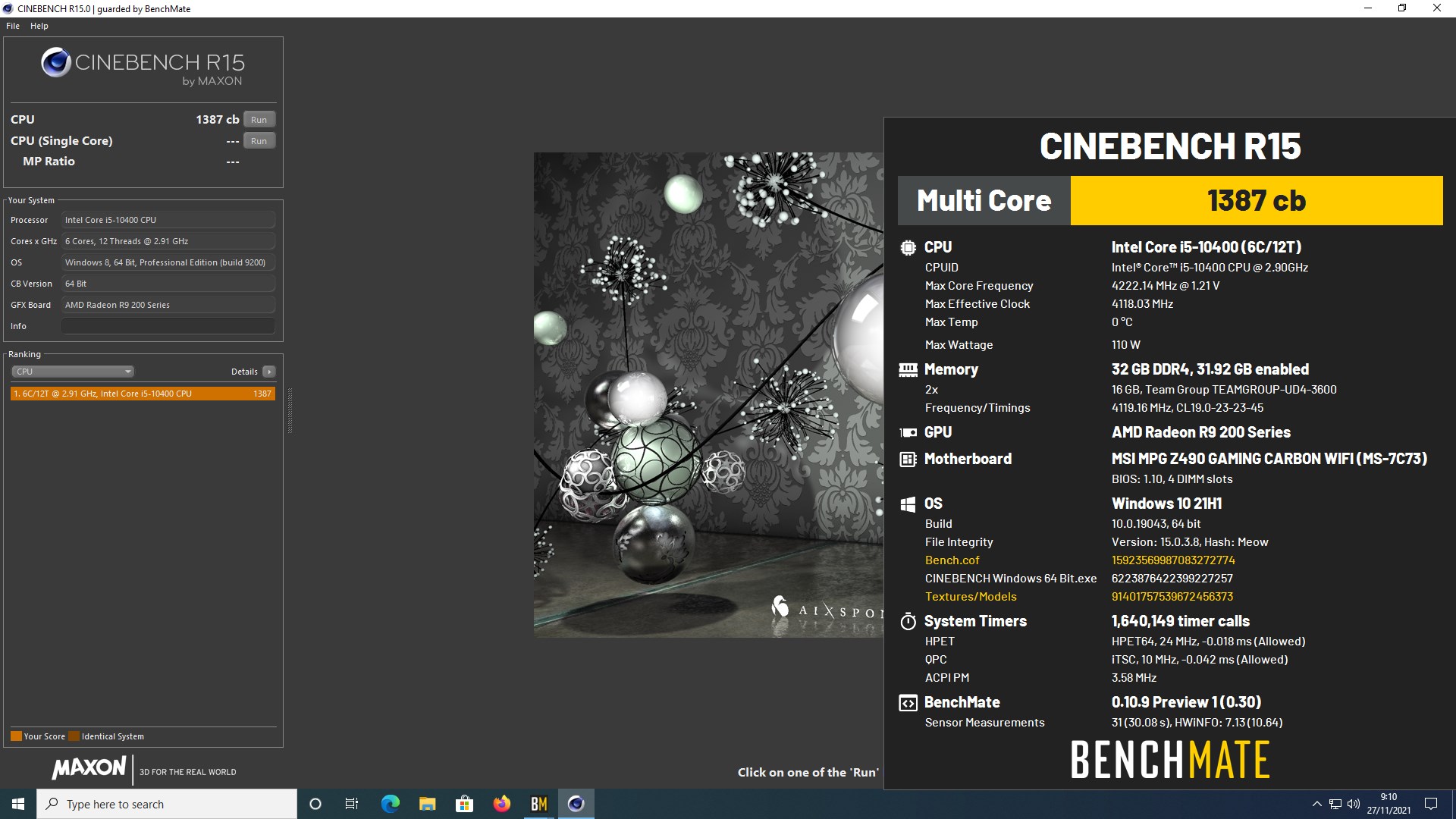The width and height of the screenshot is (1456, 819).
Task: Click the Cores x GHz field value
Action: tap(168, 241)
